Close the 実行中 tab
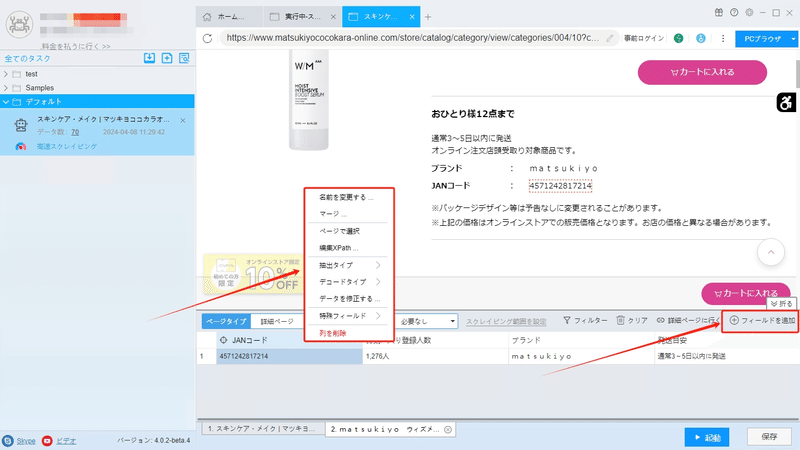Image resolution: width=800 pixels, height=450 pixels. 333,17
